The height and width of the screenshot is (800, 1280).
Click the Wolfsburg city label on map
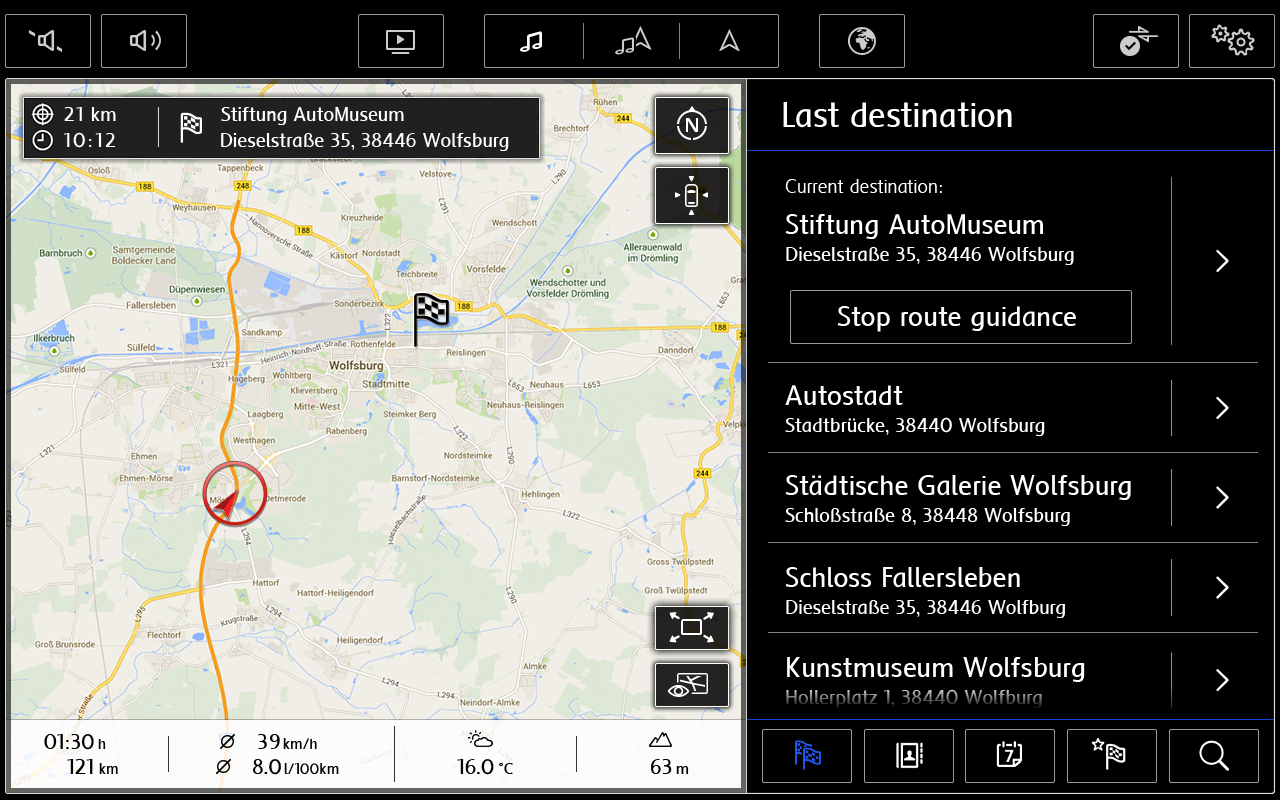pos(356,366)
